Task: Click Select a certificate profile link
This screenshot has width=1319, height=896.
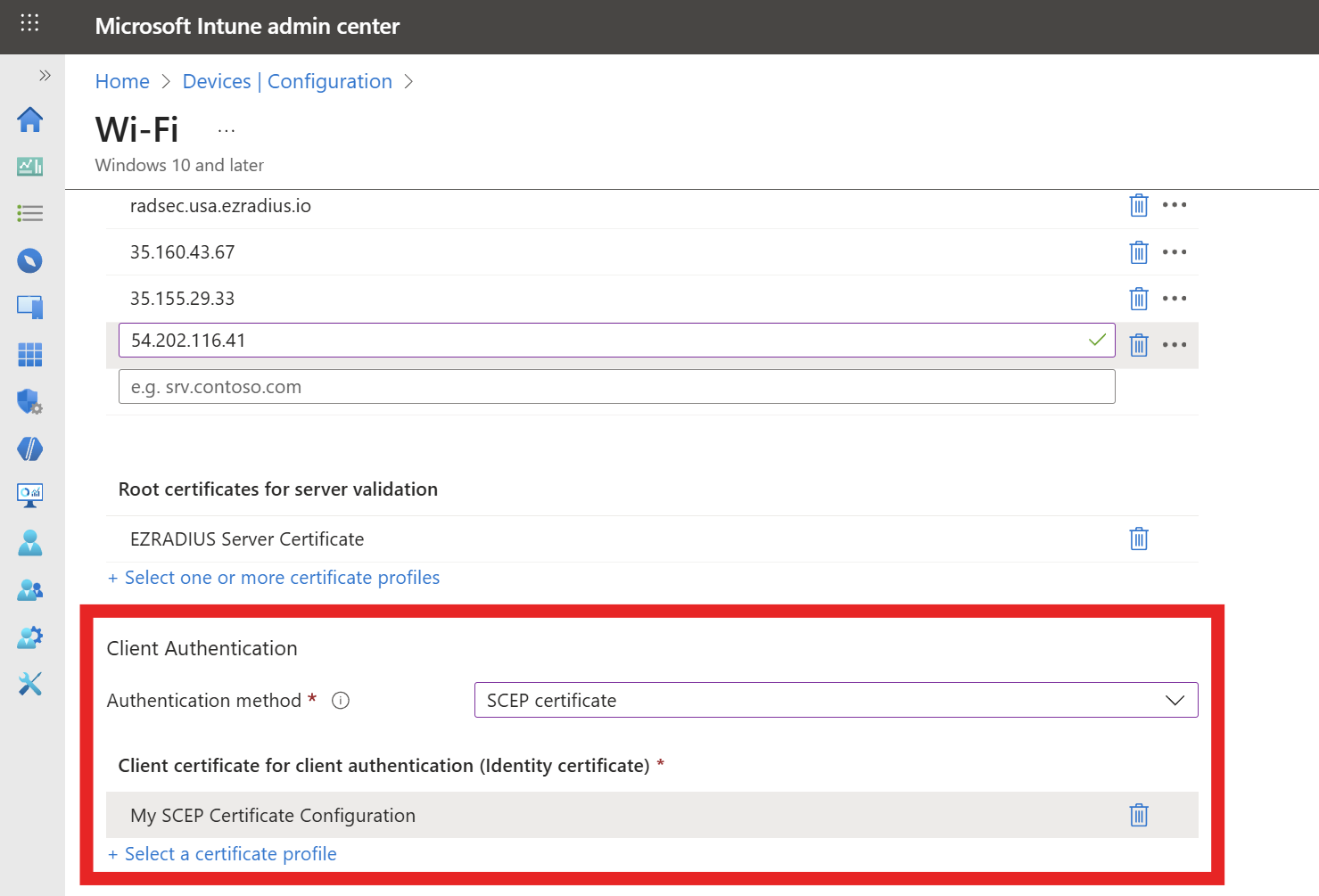Action: point(222,854)
